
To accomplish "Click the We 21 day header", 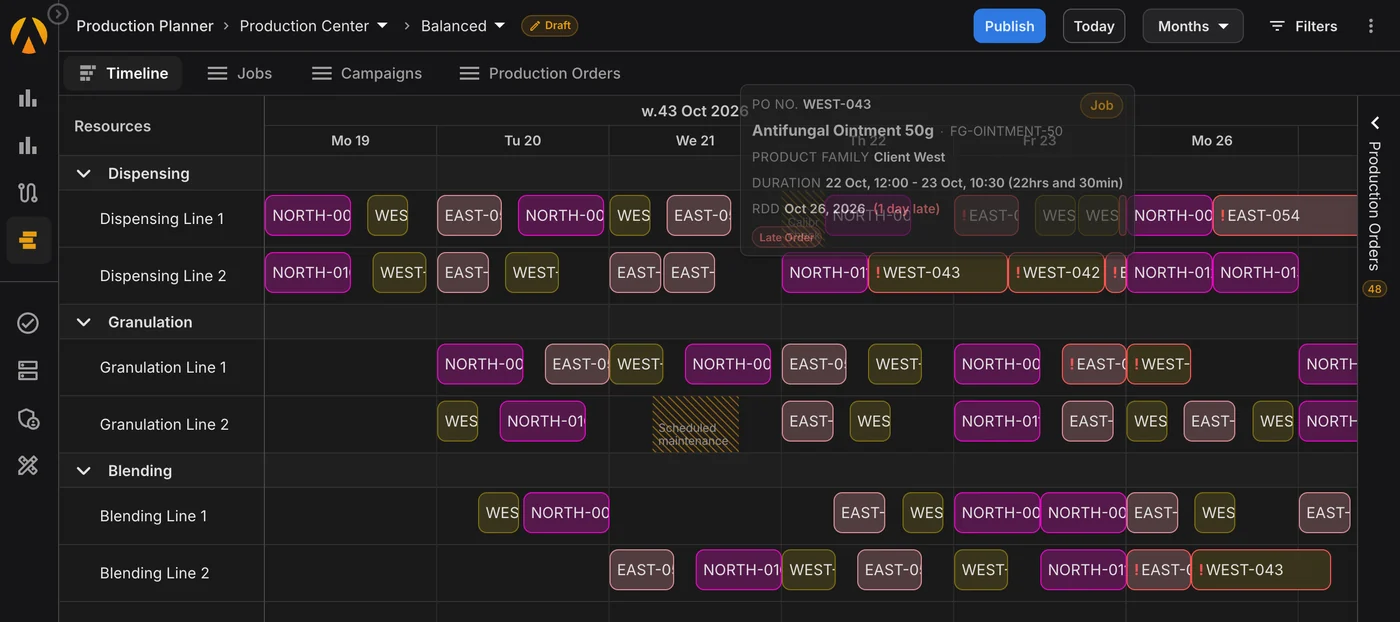I will point(695,141).
